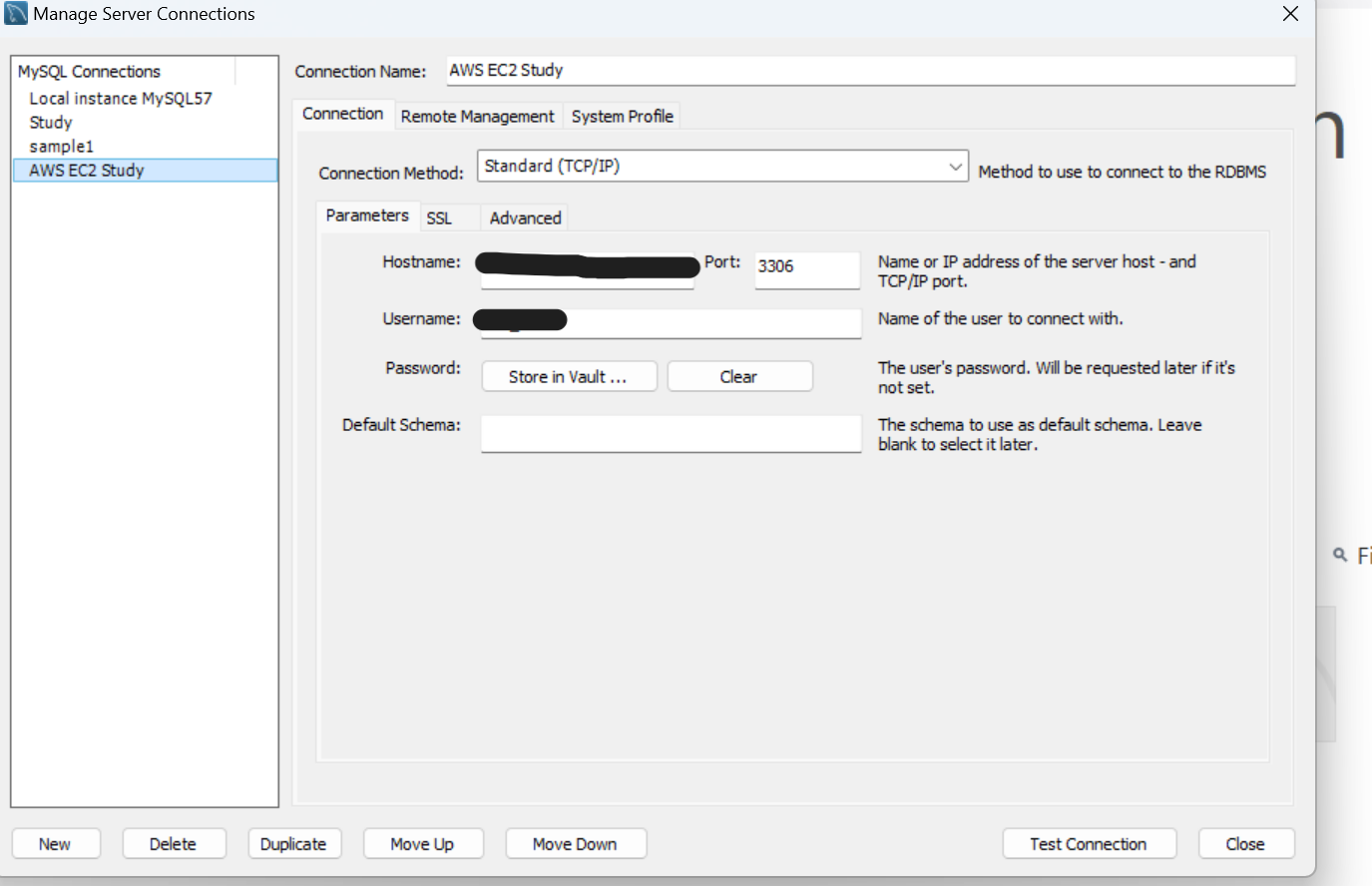Viewport: 1372px width, 886px height.
Task: Click into the Hostname field
Action: [x=587, y=270]
